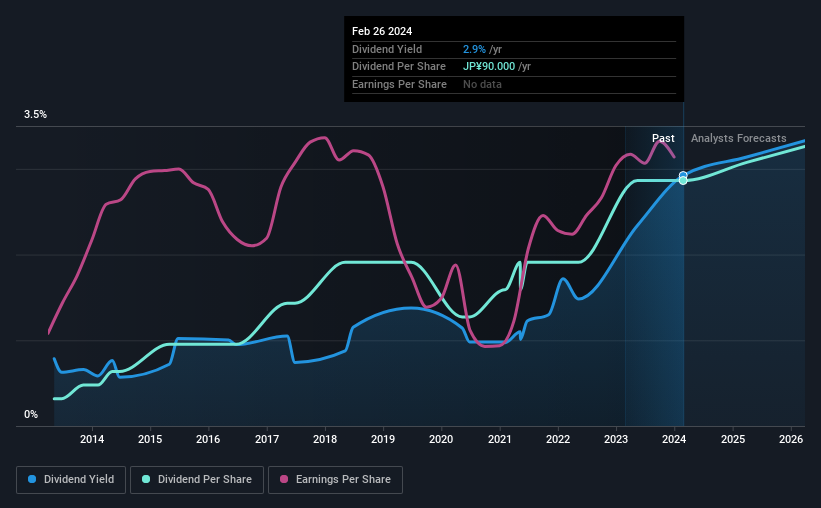Click the blue Dividend Yield legend dot

pos(32,479)
